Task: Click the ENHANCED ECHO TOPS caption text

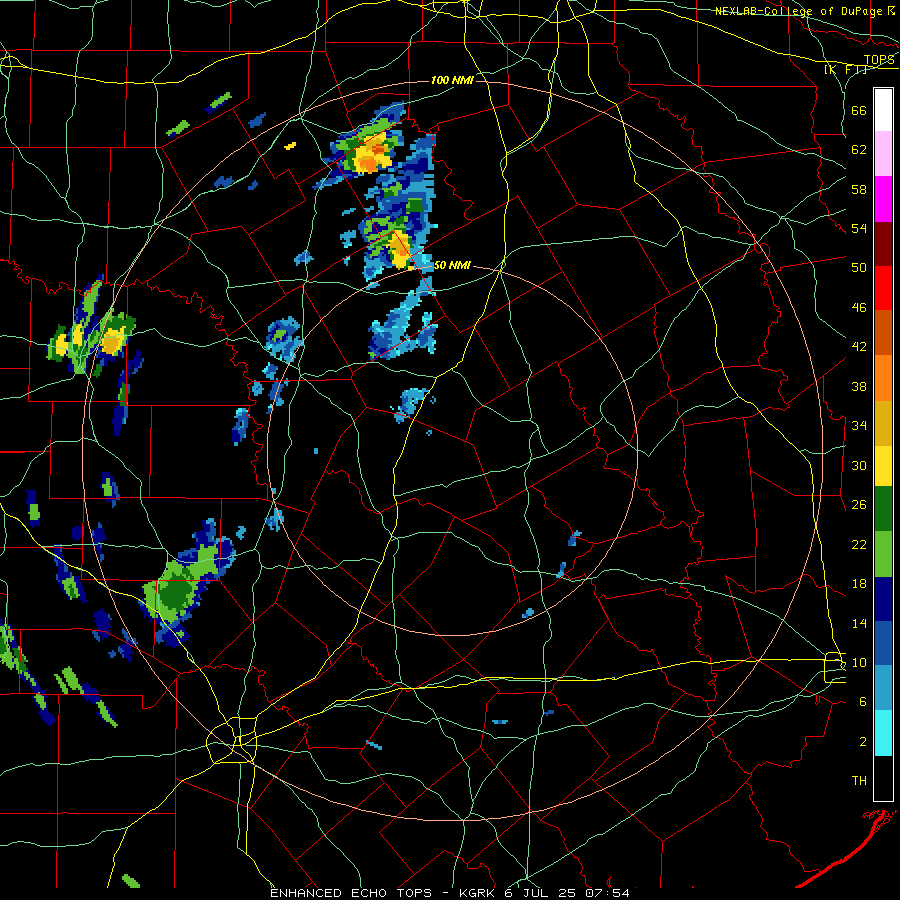Action: click(351, 893)
